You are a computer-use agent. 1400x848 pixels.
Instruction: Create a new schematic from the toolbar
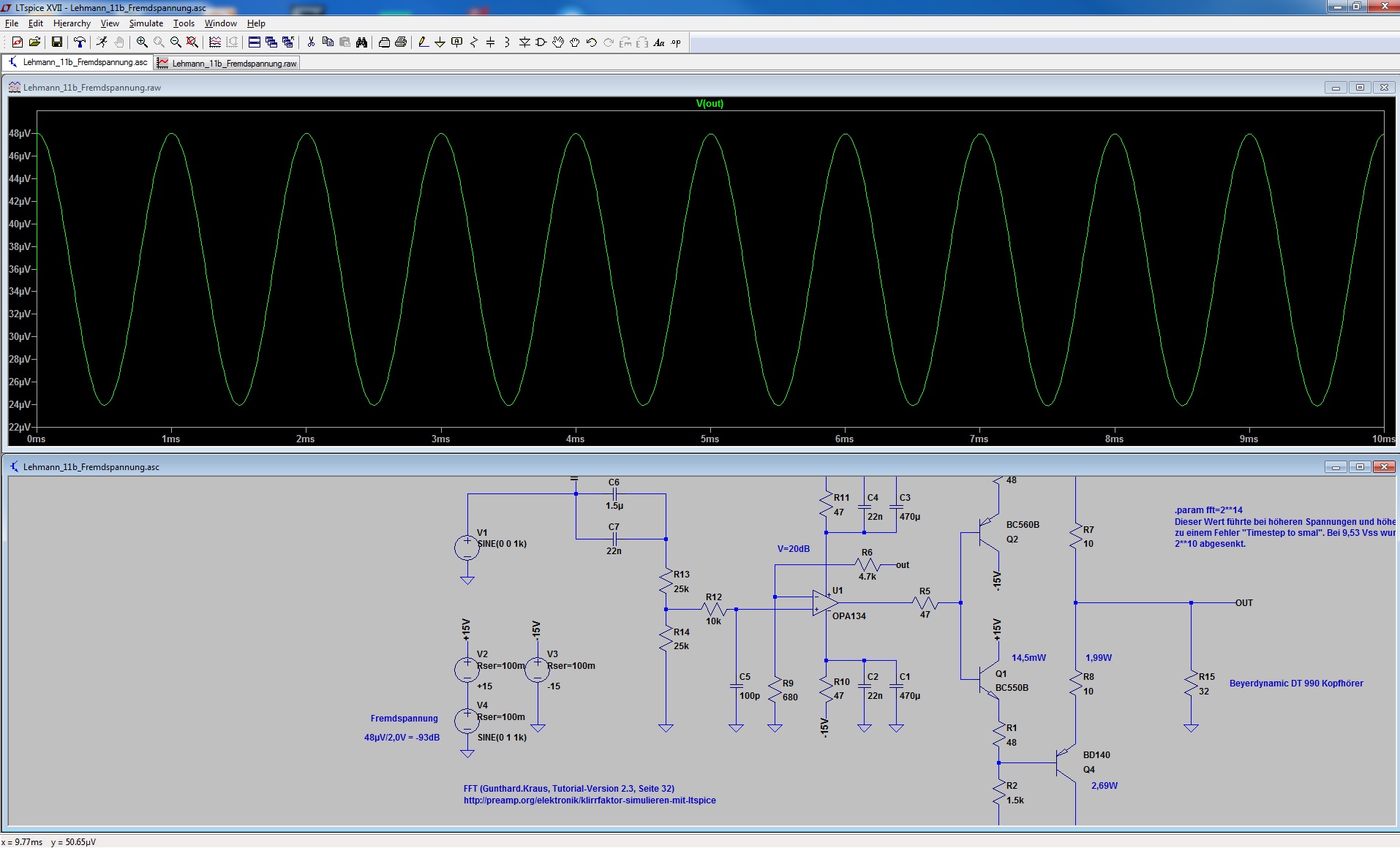coord(18,42)
